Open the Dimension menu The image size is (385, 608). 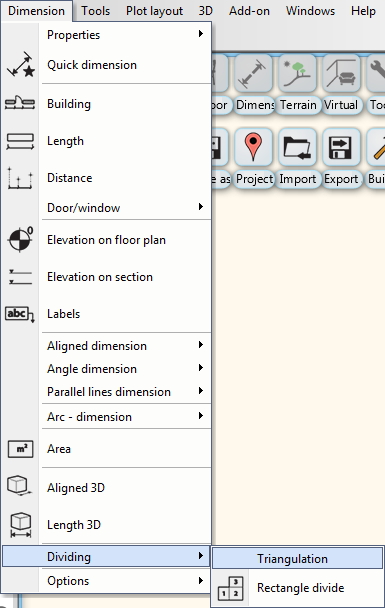[x=36, y=10]
